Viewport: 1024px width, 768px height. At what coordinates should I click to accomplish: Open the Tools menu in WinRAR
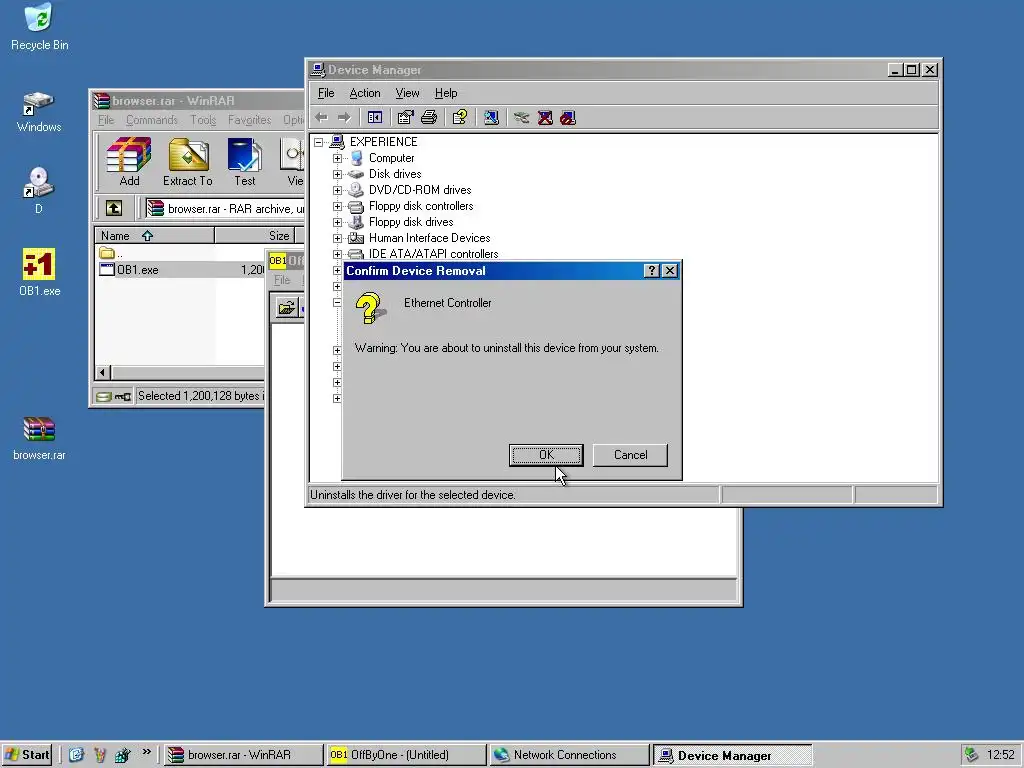pyautogui.click(x=203, y=120)
